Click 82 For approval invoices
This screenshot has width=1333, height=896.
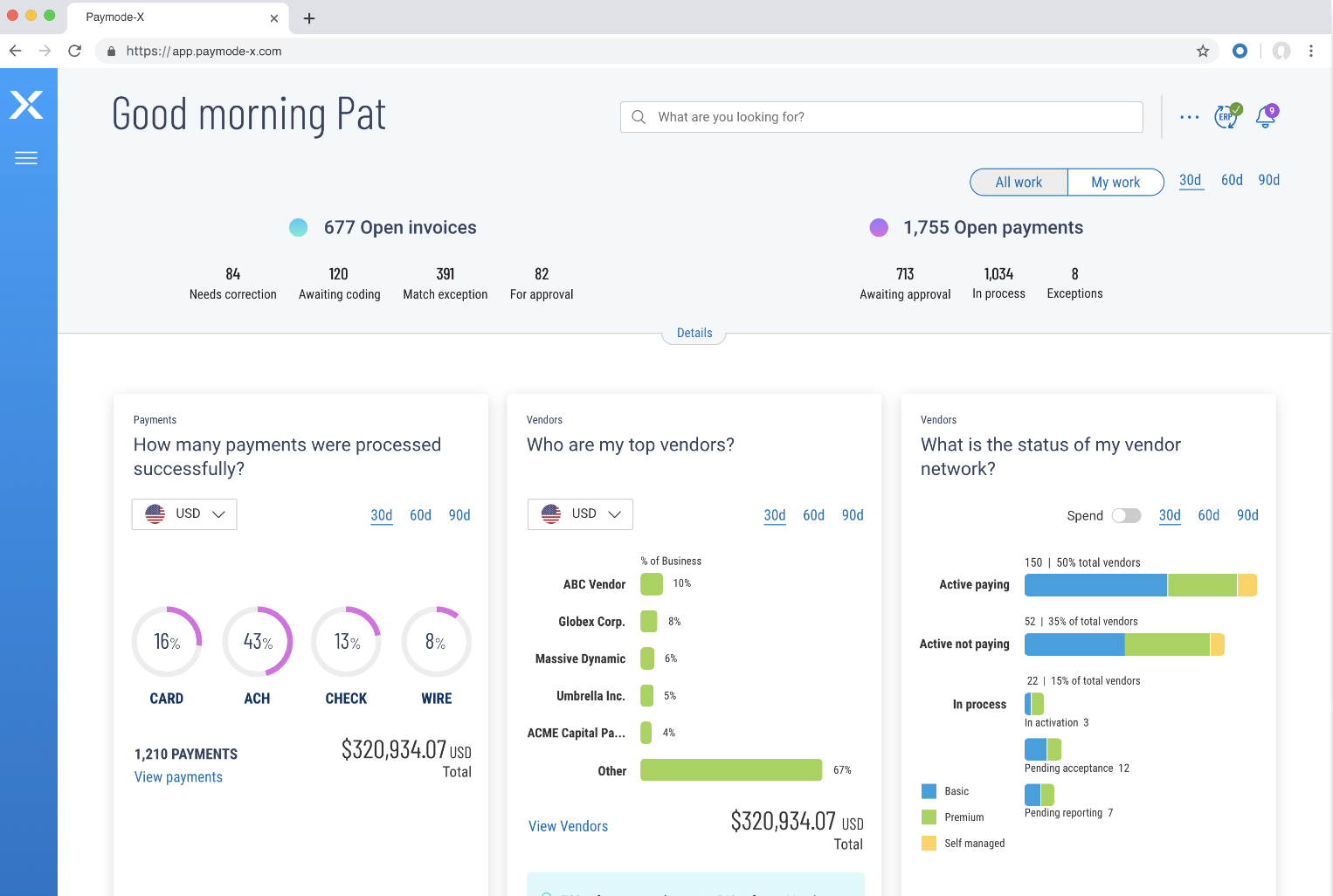(542, 284)
